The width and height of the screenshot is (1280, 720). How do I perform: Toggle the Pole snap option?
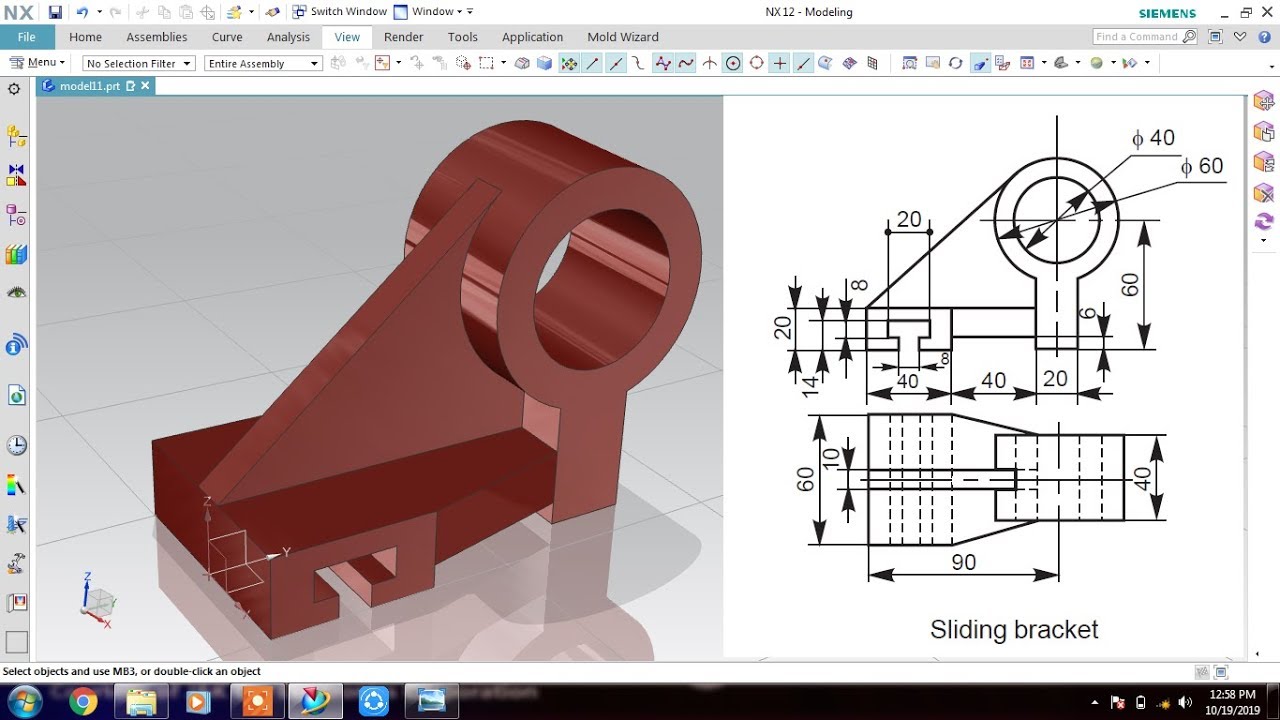coord(662,63)
